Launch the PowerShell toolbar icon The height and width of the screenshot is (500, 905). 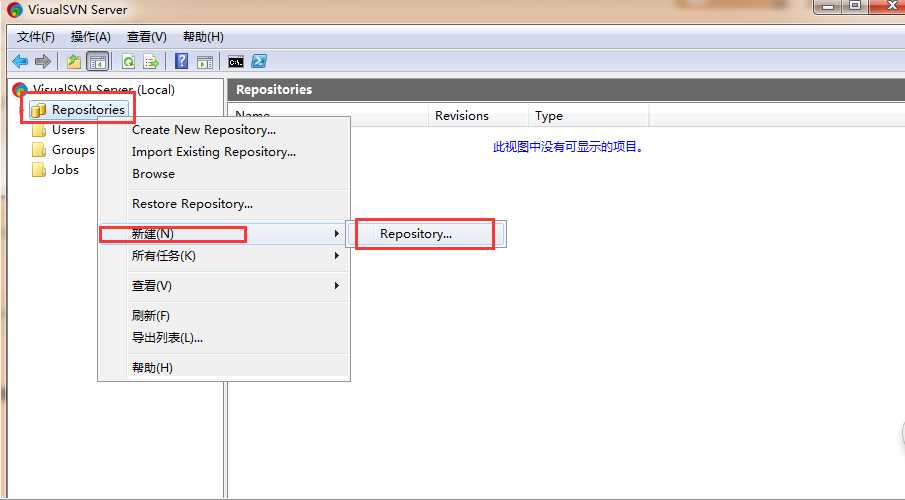[x=259, y=61]
